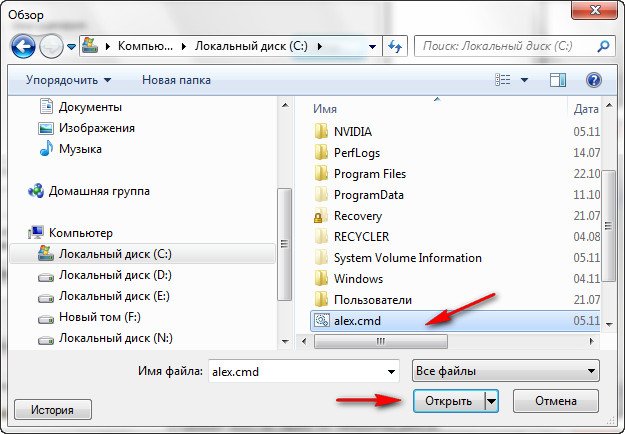Screen dimensions: 625x434
Task: Click the Документы library icon
Action: 46,106
